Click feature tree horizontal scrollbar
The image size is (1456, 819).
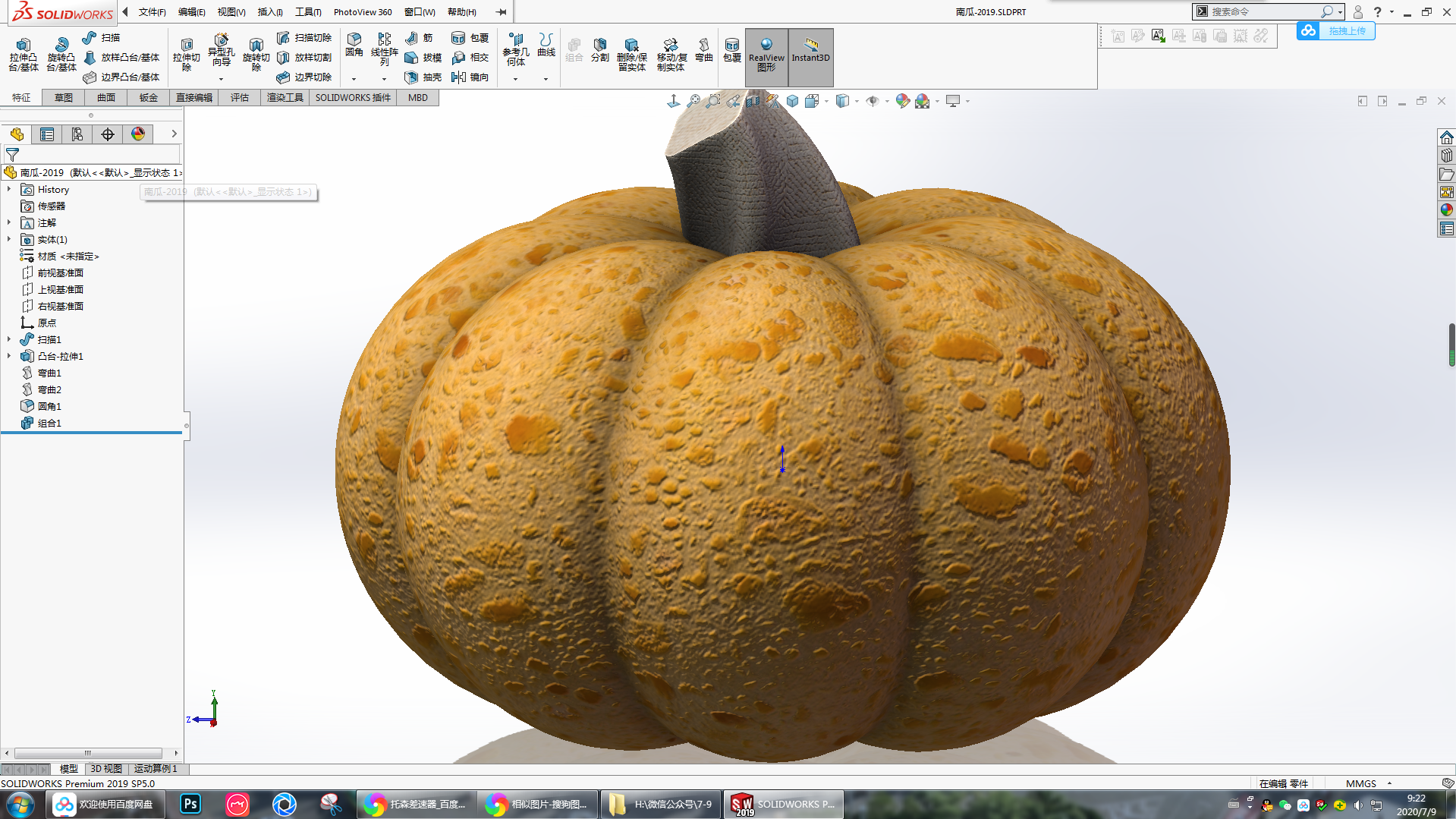(x=87, y=753)
